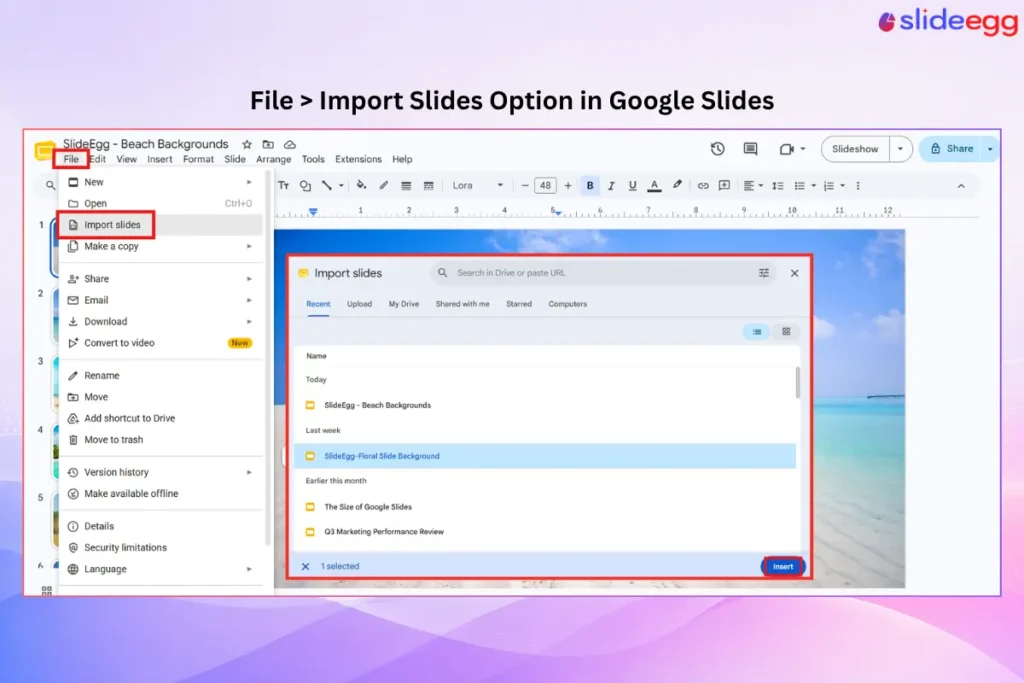Open the Arrange menu
This screenshot has height=683, width=1024.
(273, 159)
